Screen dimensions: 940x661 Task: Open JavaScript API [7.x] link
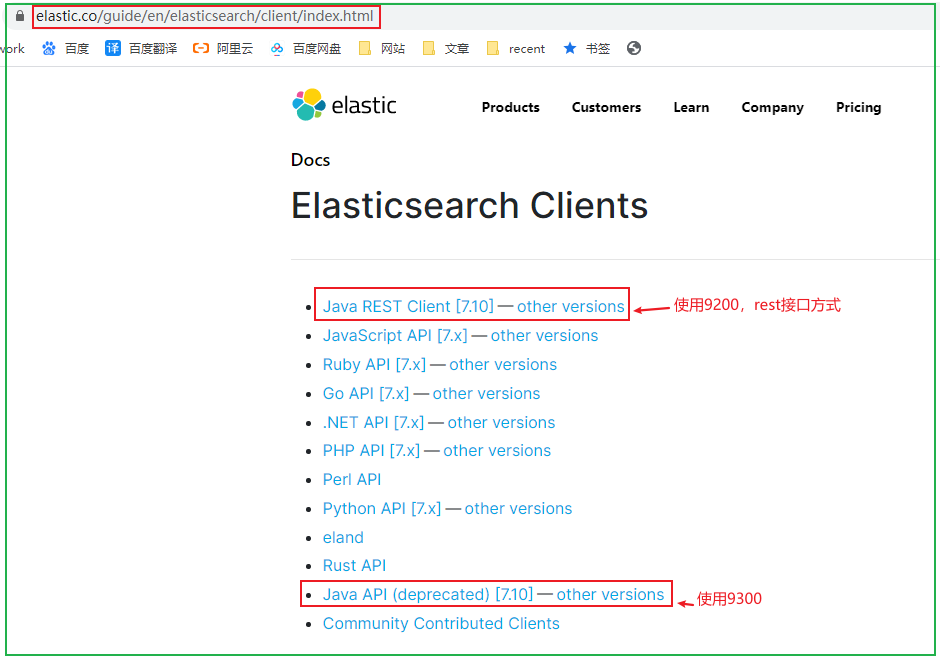(x=395, y=336)
